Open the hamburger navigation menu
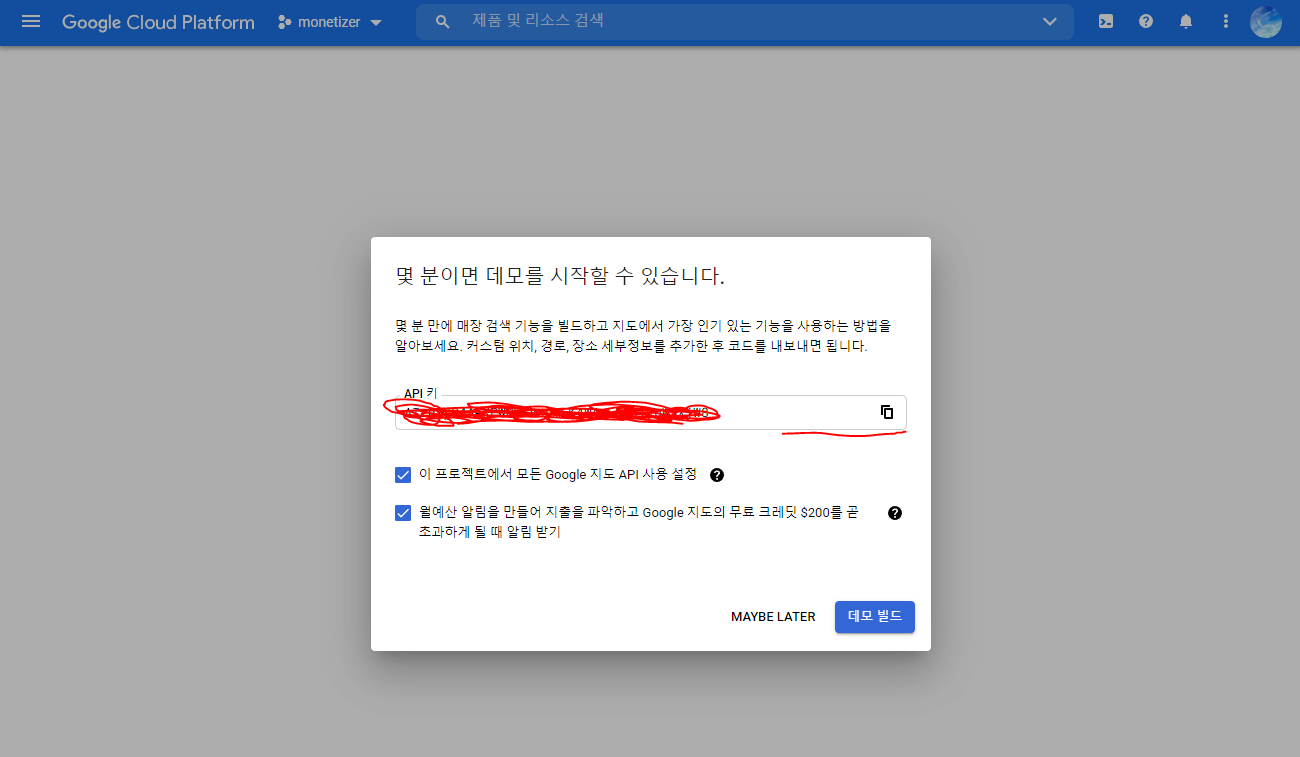 pos(31,21)
